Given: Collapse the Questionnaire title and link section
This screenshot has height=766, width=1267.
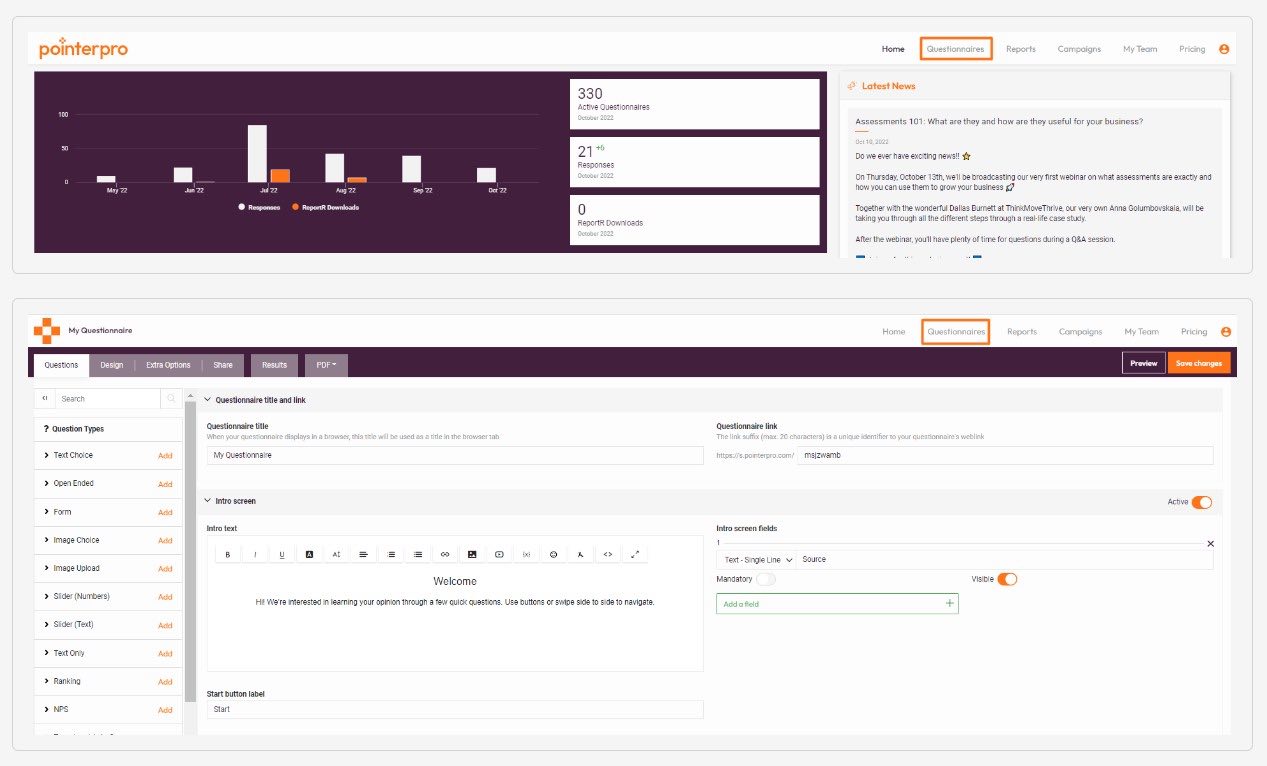Looking at the screenshot, I should click(207, 400).
